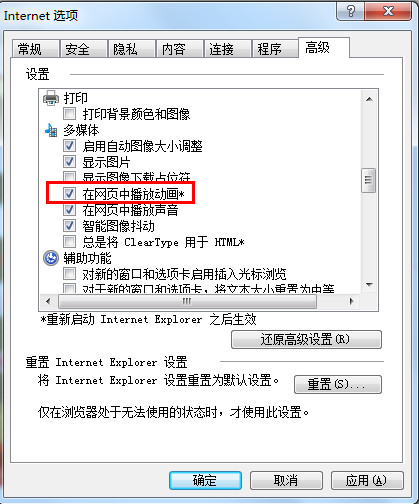Check 总是将 ClearType 用于 HTML option

click(69, 241)
